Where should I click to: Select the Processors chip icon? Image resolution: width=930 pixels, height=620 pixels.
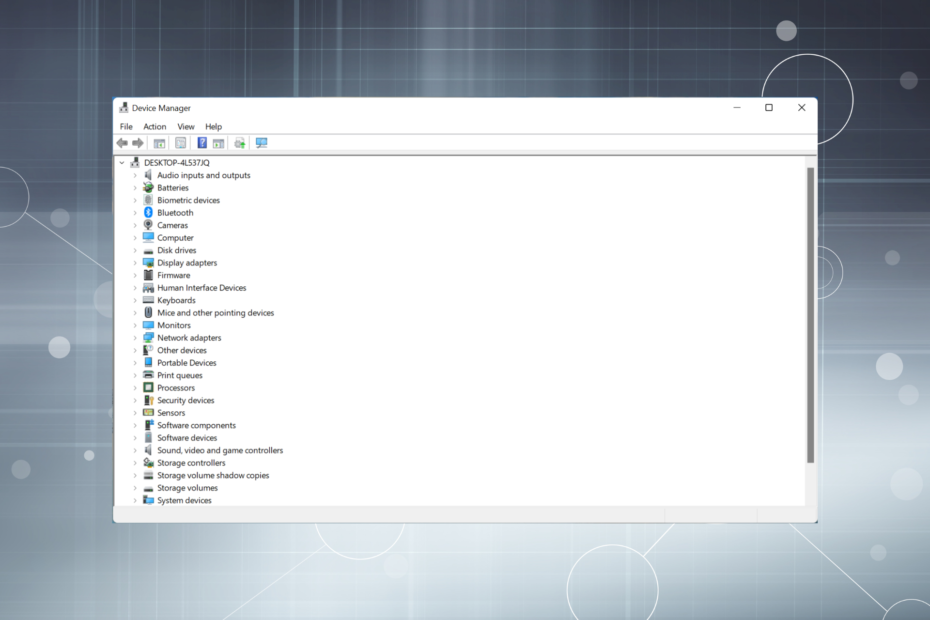[148, 387]
